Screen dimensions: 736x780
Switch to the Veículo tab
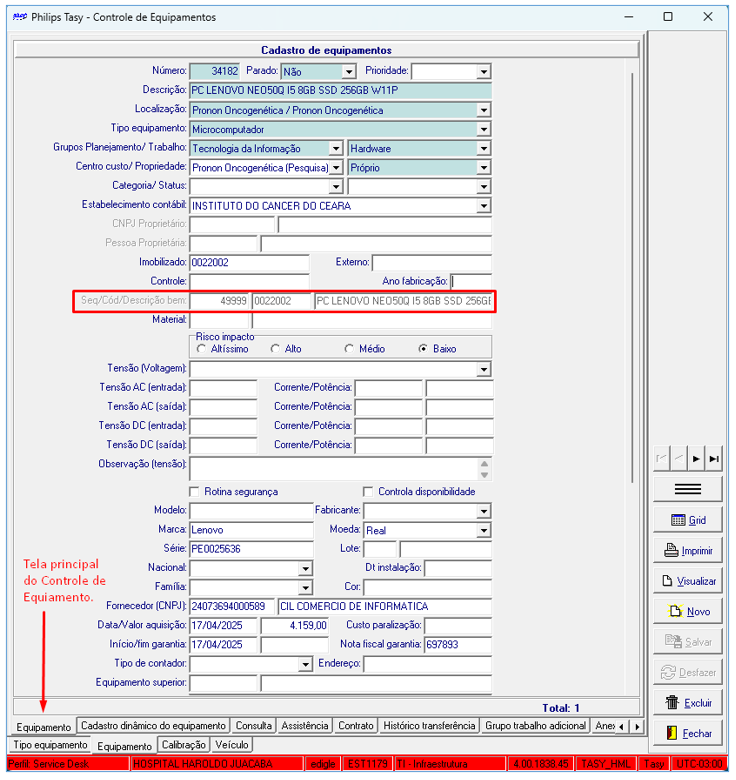tap(232, 745)
